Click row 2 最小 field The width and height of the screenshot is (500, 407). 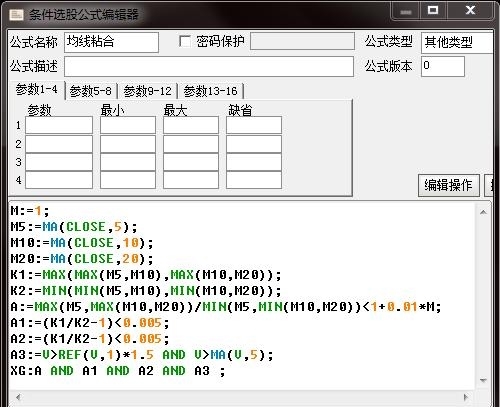(x=128, y=144)
